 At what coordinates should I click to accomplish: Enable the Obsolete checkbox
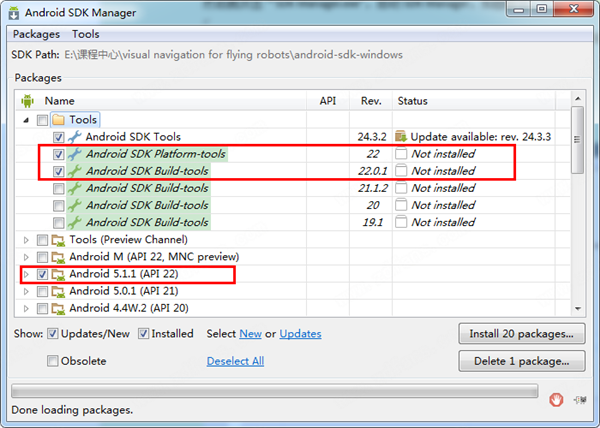[x=53, y=361]
